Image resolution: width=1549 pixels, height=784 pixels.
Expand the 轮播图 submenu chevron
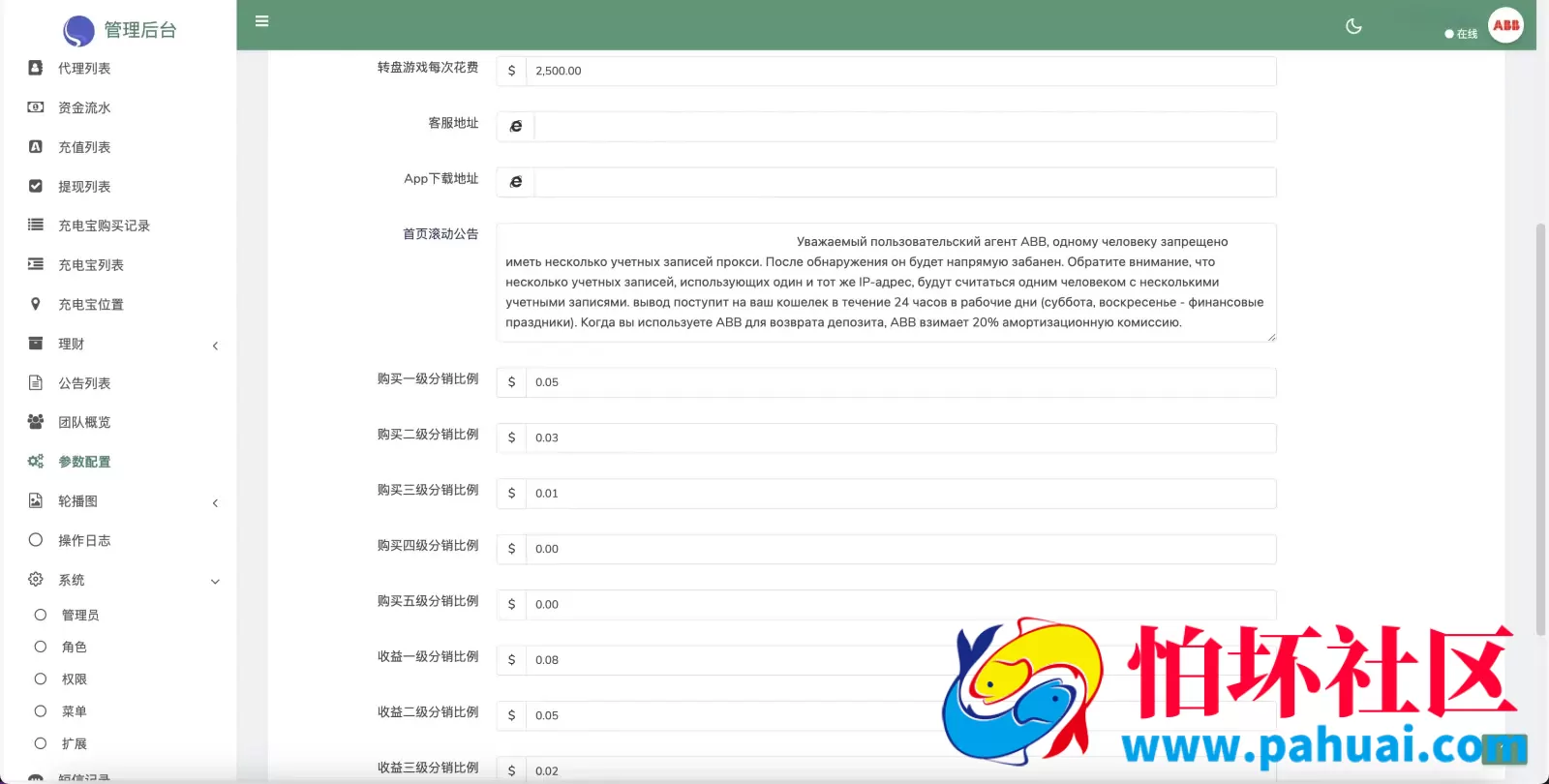215,503
